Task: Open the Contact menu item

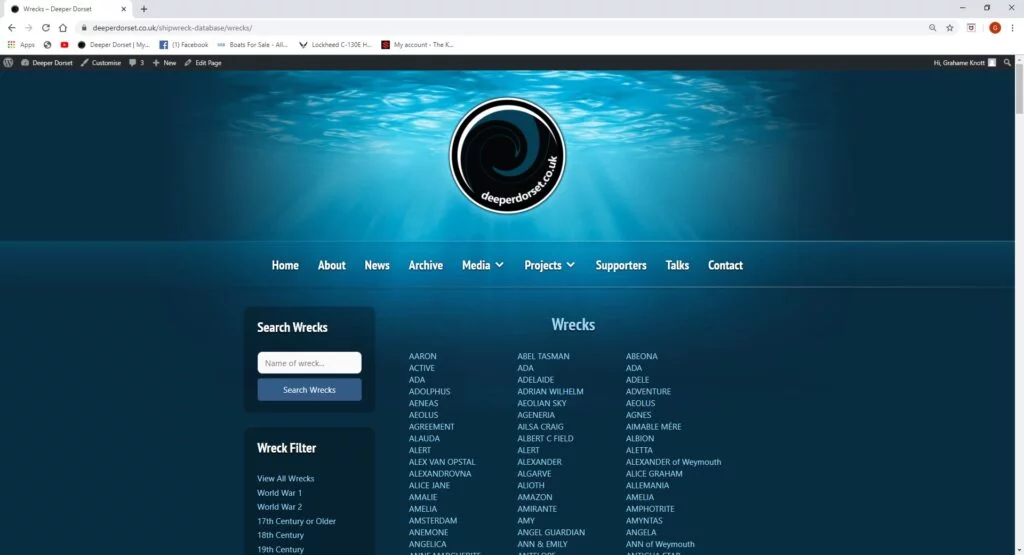Action: tap(725, 265)
